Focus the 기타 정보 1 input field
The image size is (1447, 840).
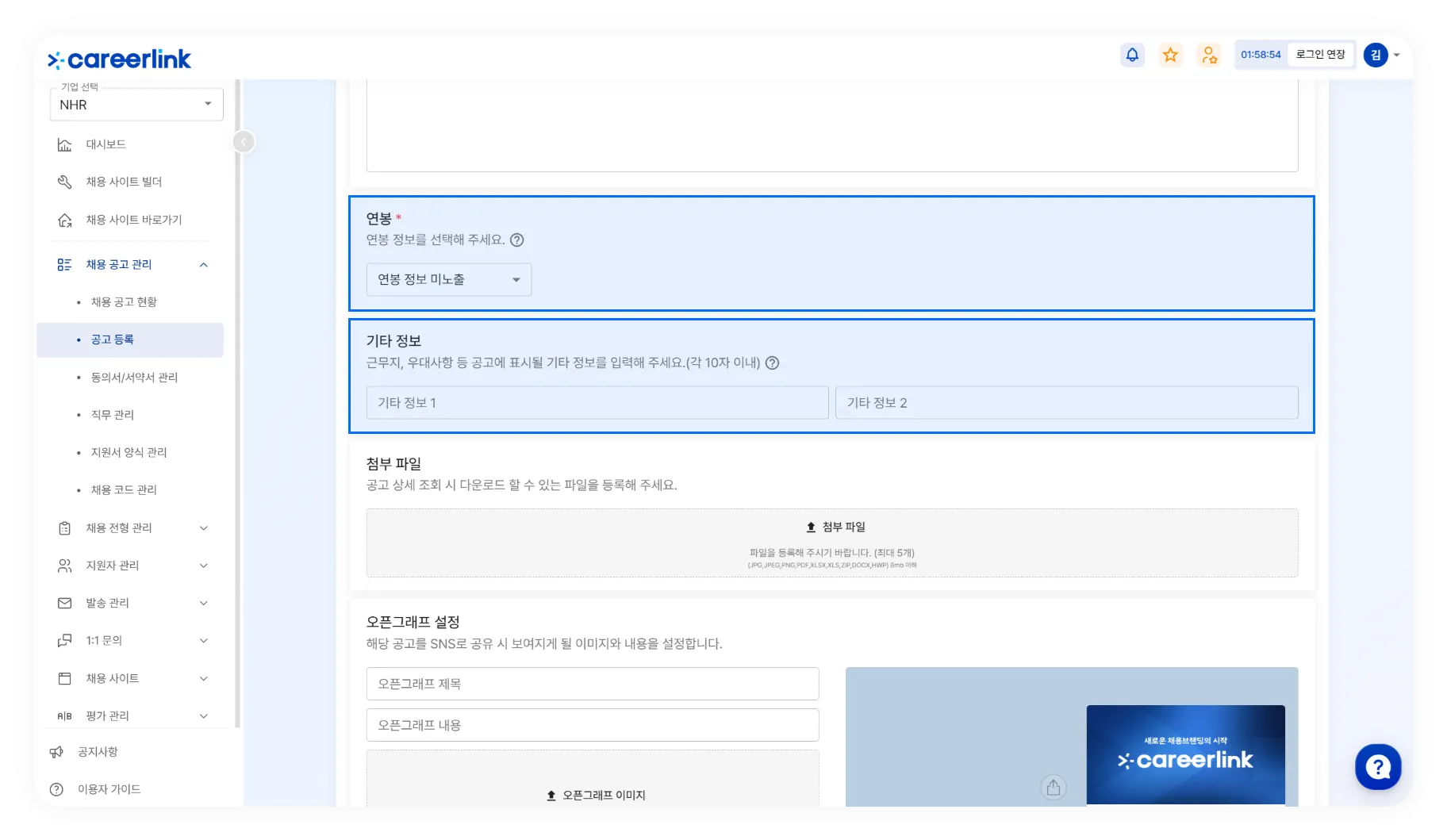(597, 403)
